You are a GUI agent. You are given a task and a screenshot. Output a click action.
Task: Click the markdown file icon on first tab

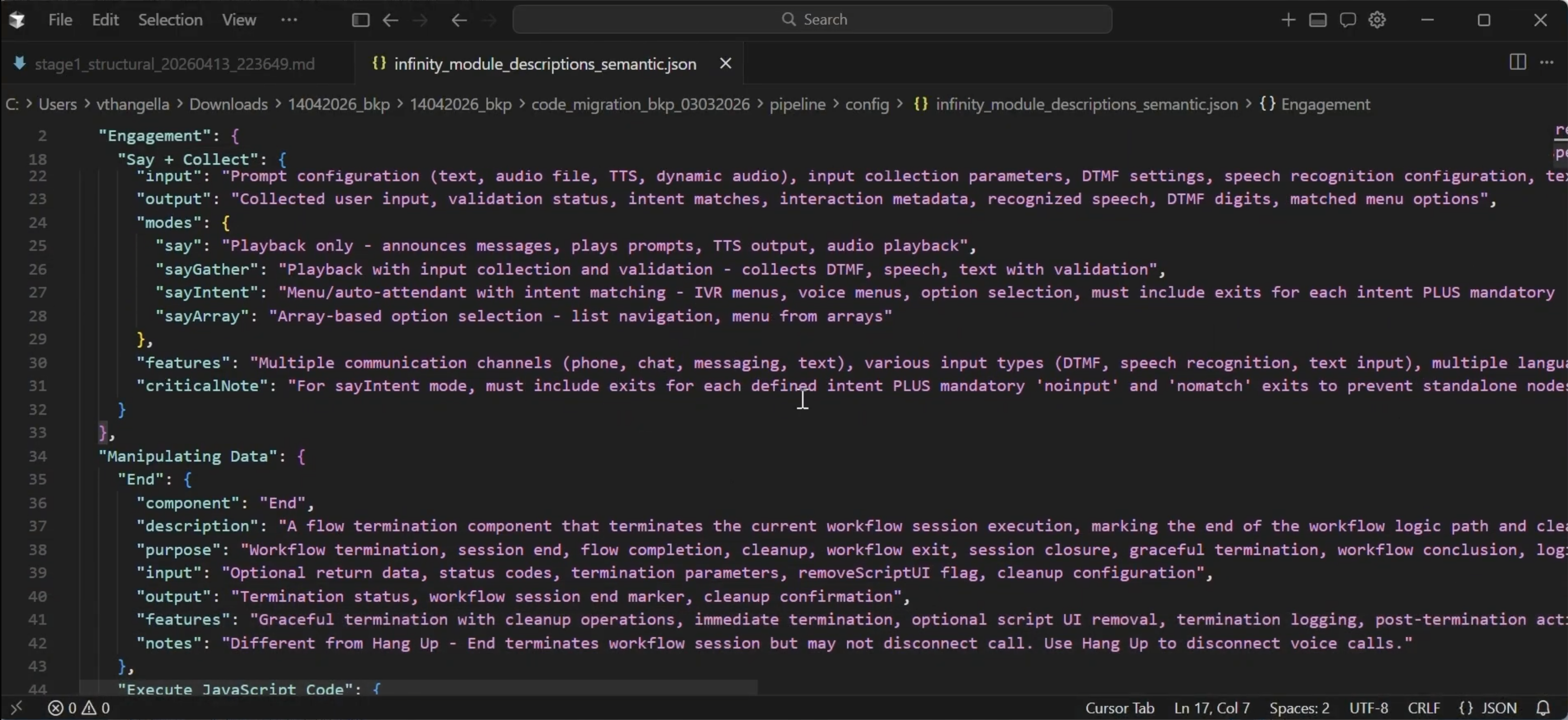click(x=20, y=63)
